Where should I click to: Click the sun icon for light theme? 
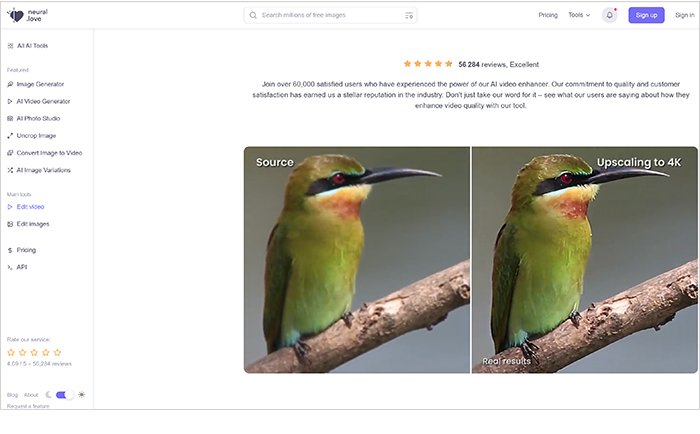coord(81,395)
